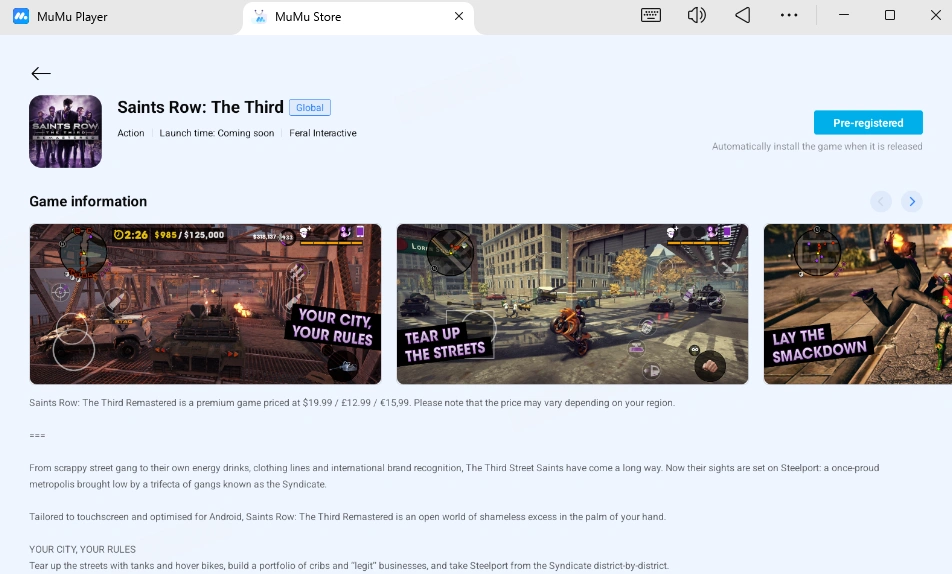Click the 'From scrappy street gang' paragraph
The height and width of the screenshot is (574, 952).
click(x=454, y=476)
